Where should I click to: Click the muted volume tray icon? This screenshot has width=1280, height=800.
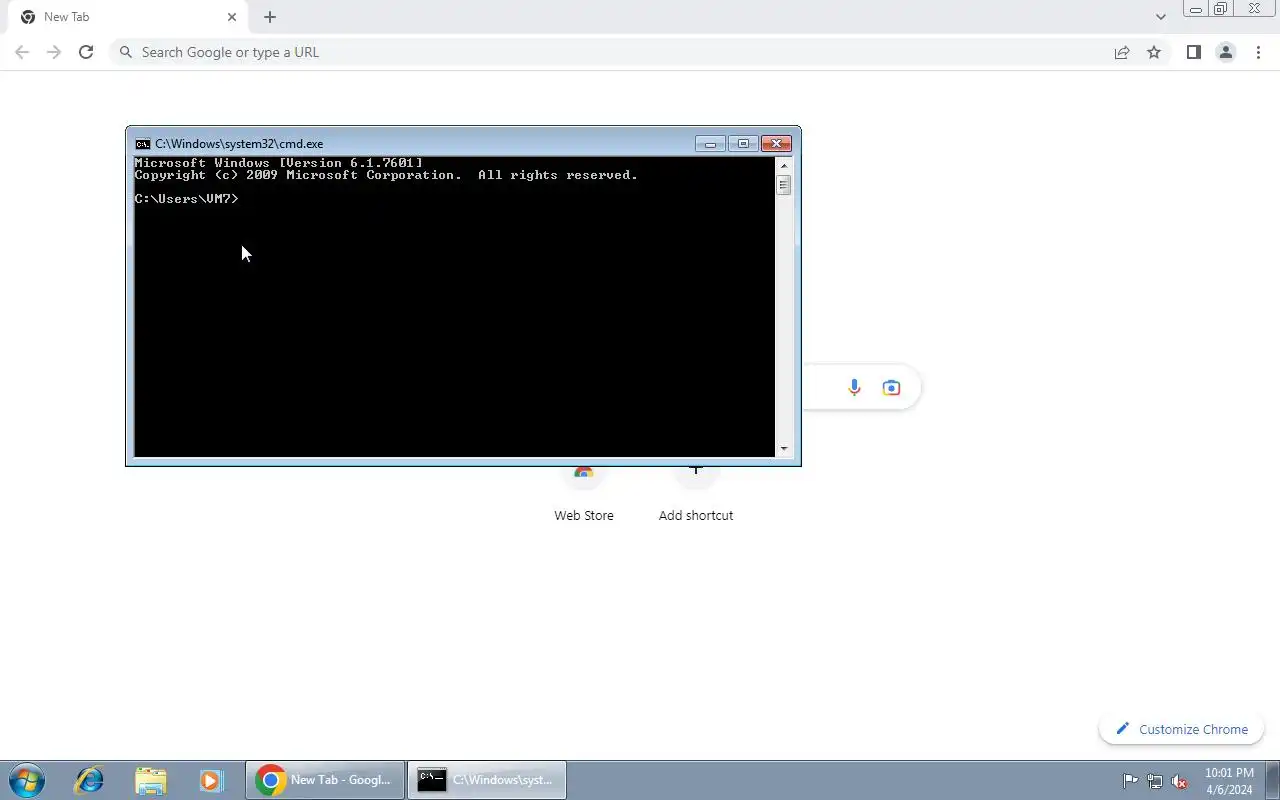1180,781
